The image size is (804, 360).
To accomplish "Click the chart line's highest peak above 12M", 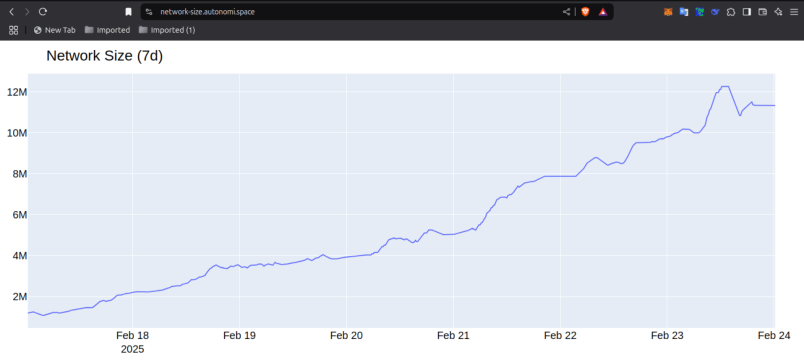I will (725, 87).
